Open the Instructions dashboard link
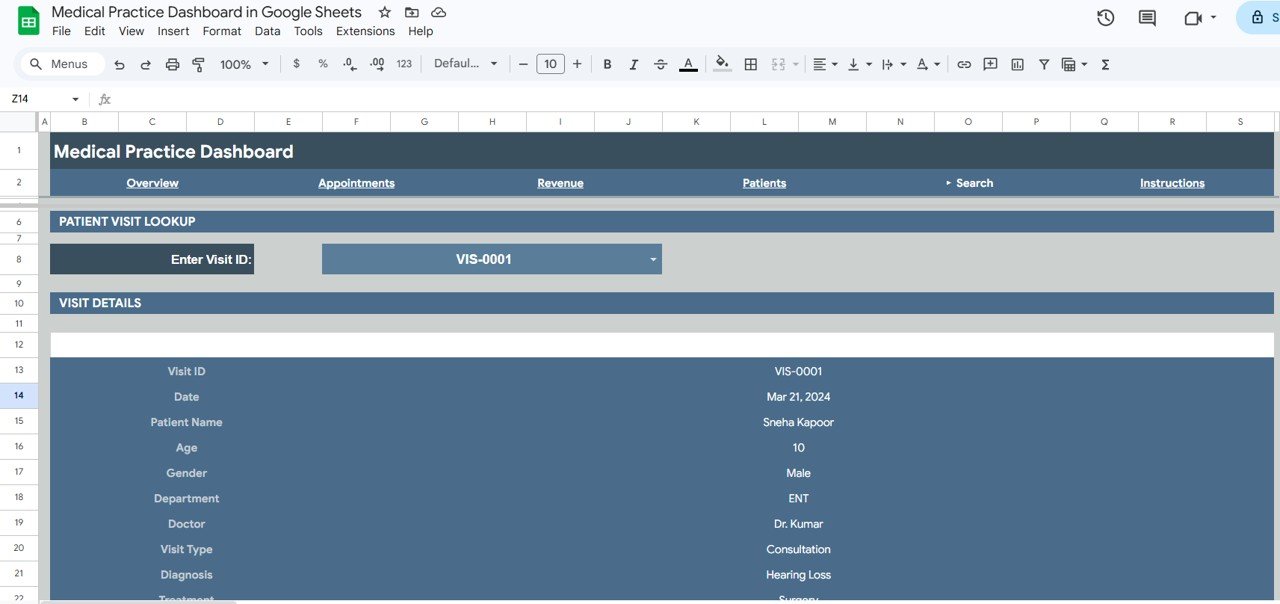1280x604 pixels. [1171, 183]
